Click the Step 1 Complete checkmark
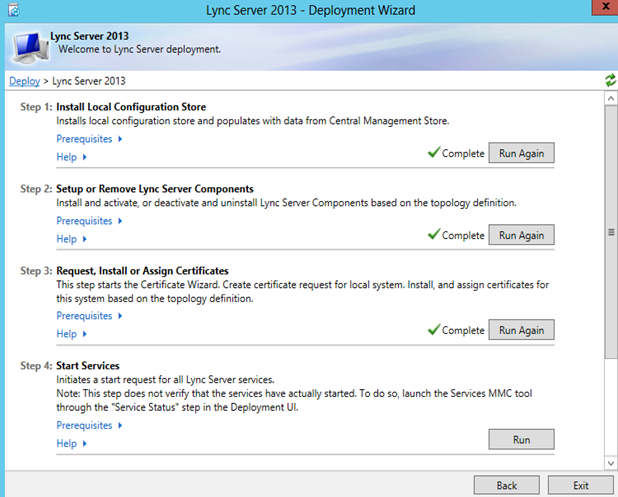The height and width of the screenshot is (497, 618). pos(434,152)
